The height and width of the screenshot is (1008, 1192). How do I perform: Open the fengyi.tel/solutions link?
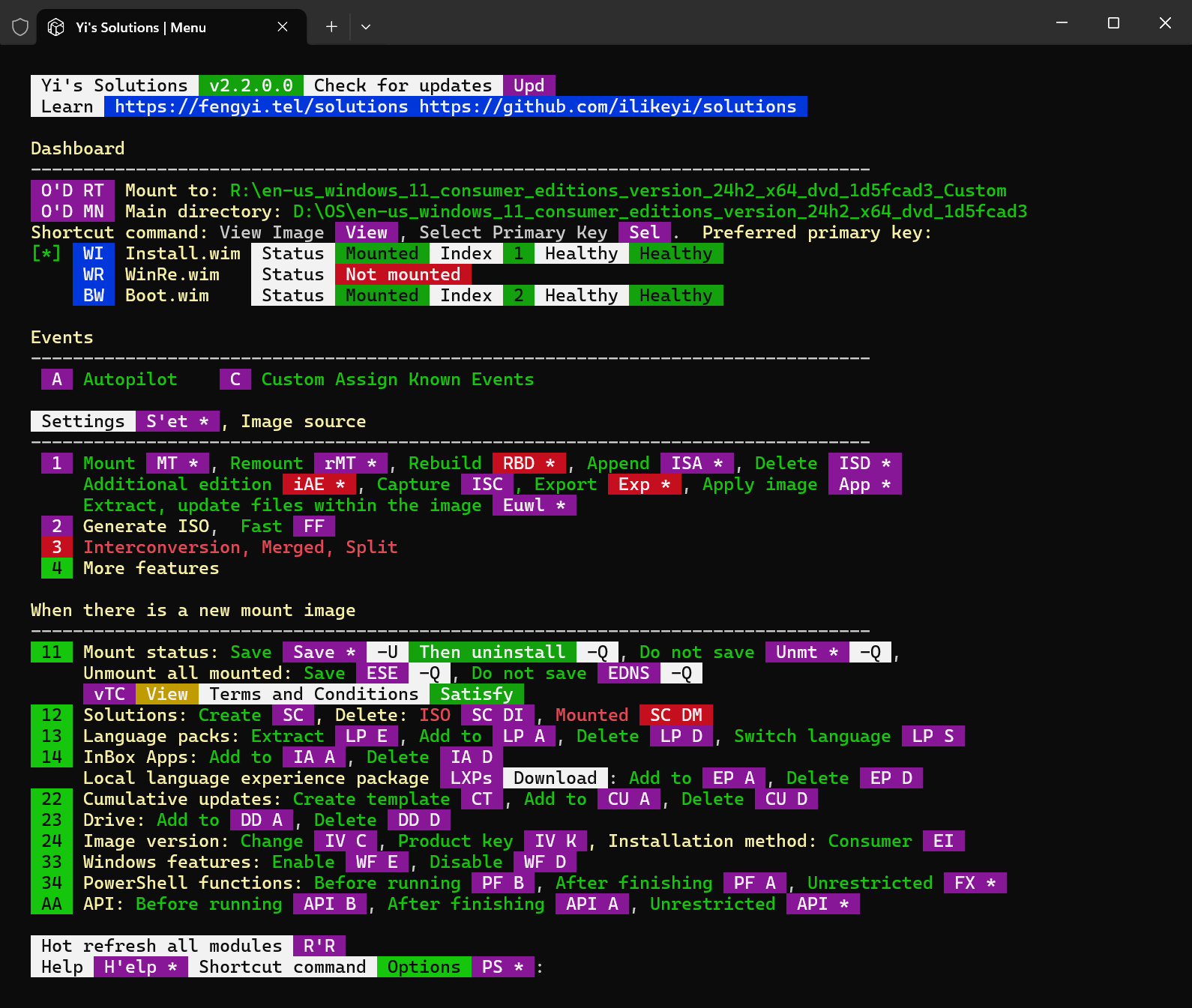[261, 106]
